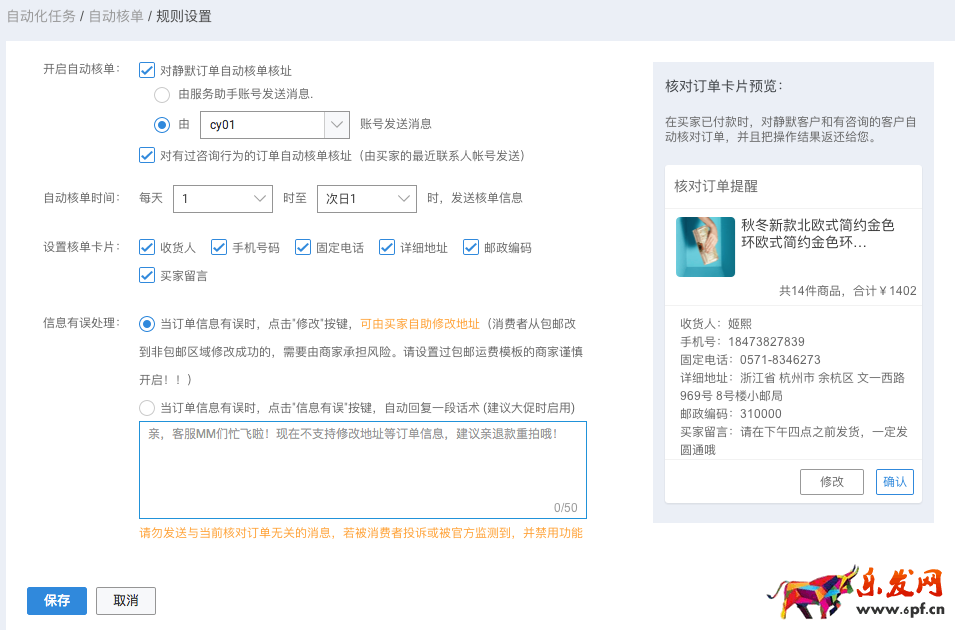Expand the start hour dropdown showing 1

(x=222, y=199)
